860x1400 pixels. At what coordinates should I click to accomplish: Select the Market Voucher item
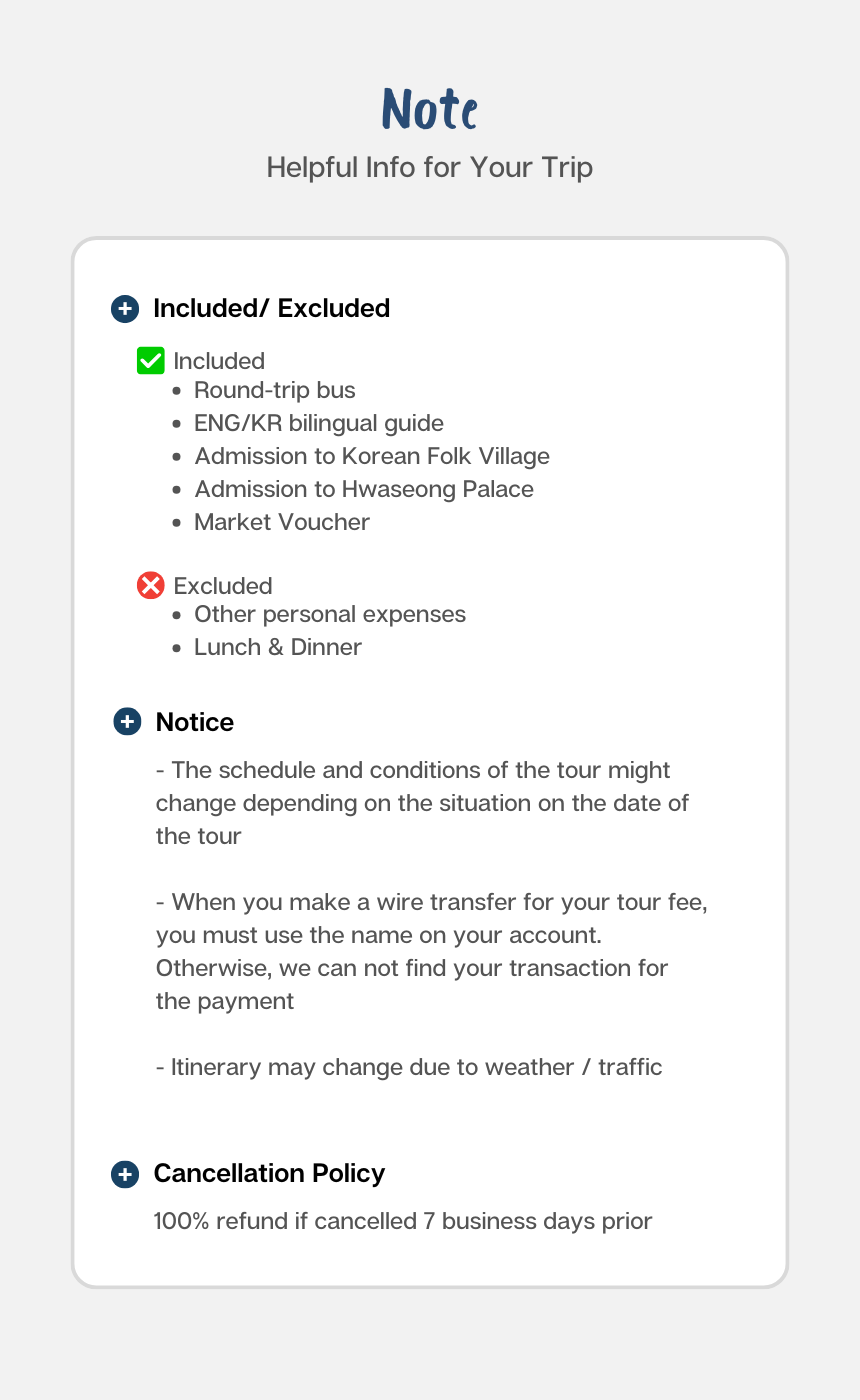[282, 522]
